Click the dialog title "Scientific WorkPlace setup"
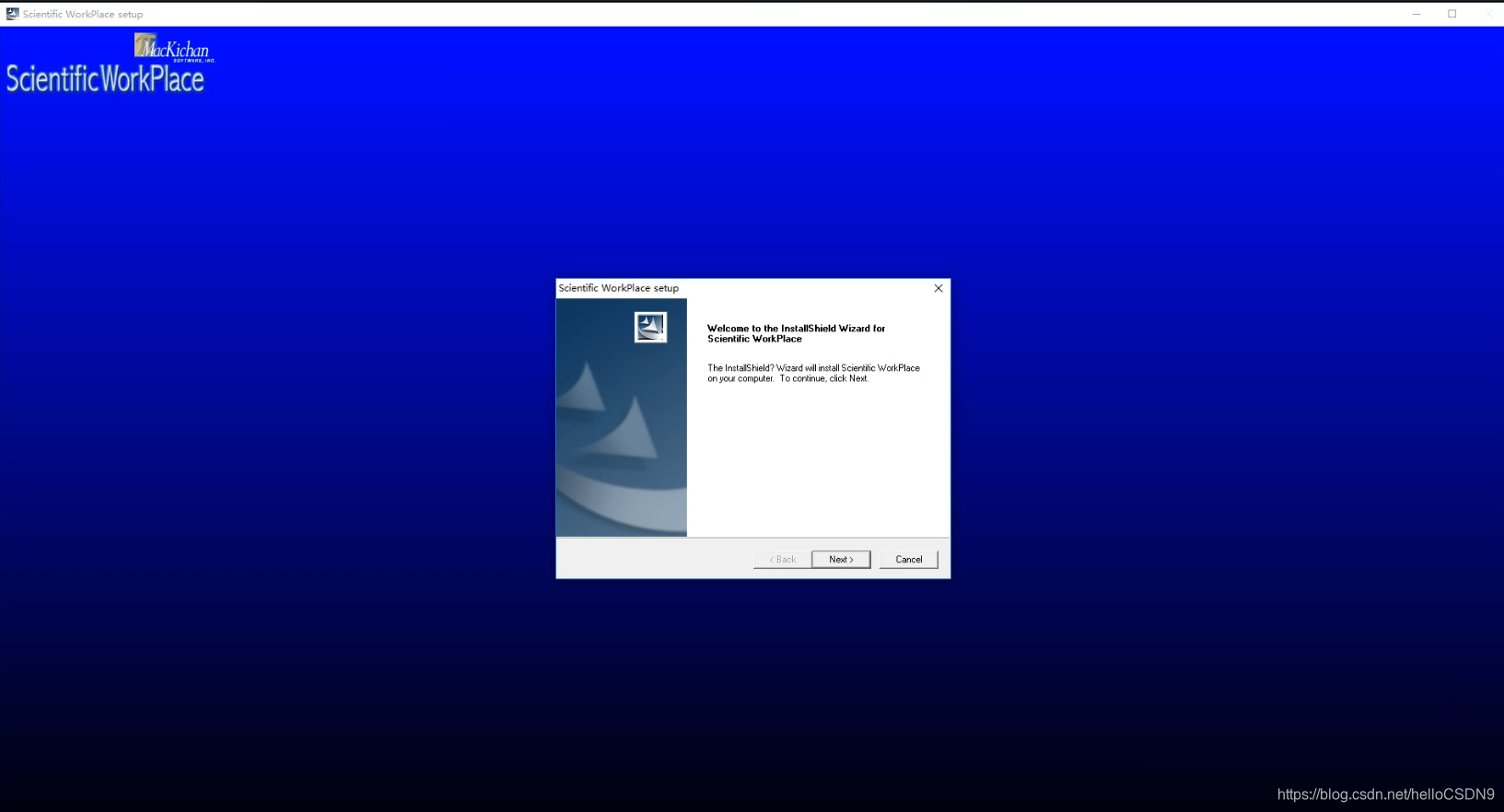The image size is (1504, 812). 619,288
